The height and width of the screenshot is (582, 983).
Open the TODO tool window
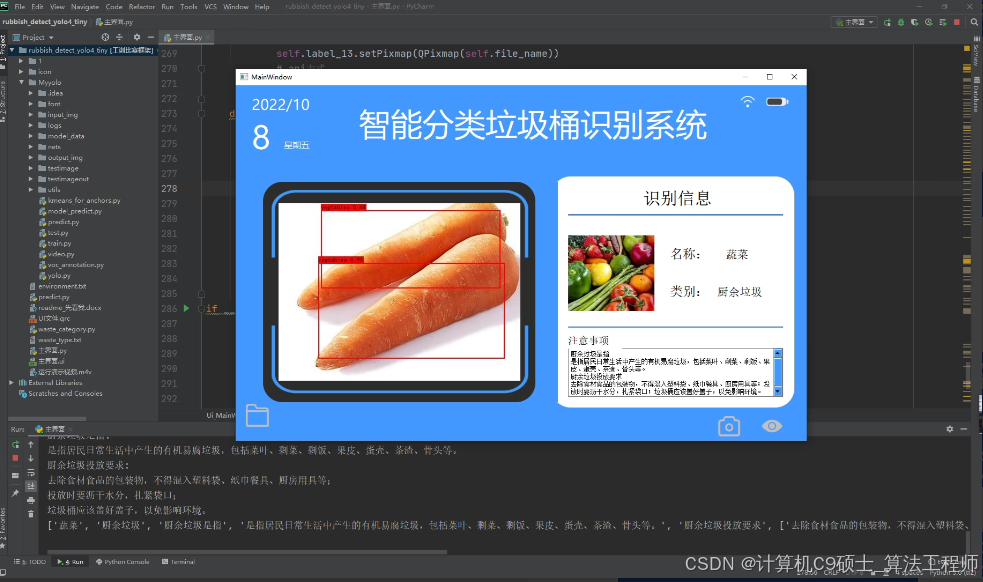pyautogui.click(x=30, y=562)
